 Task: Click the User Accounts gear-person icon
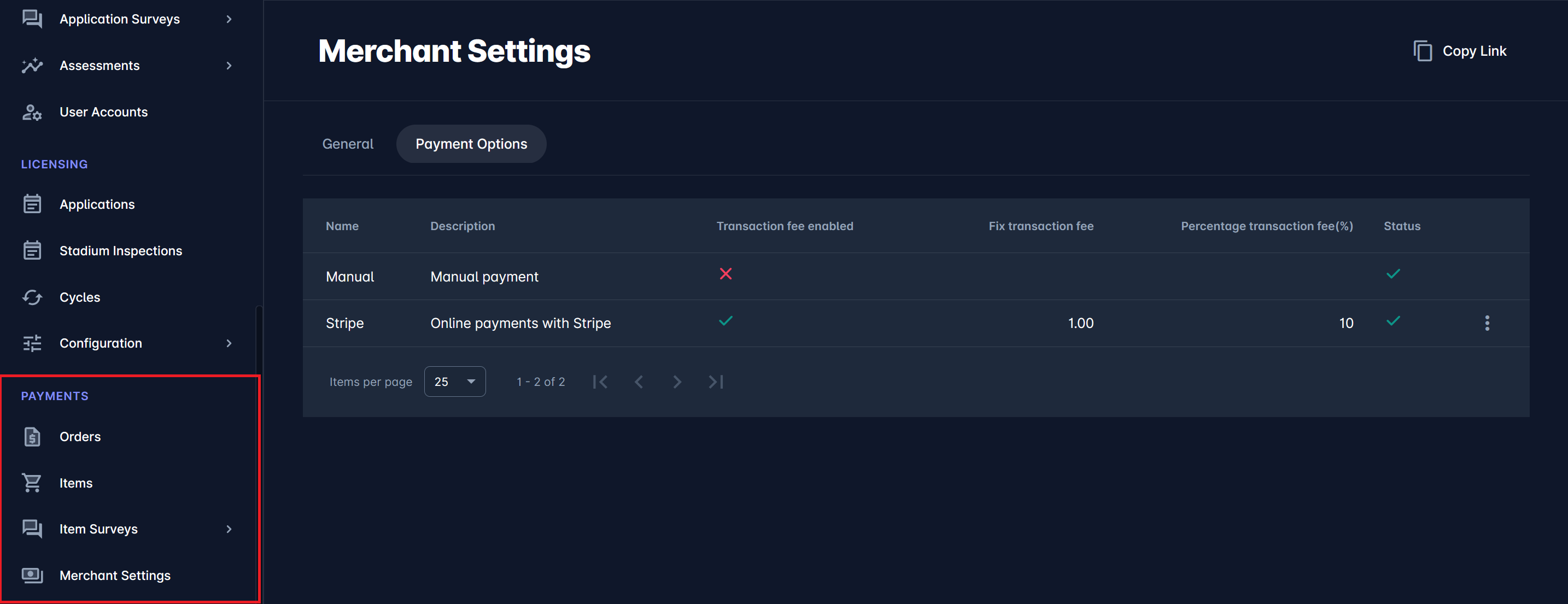32,112
